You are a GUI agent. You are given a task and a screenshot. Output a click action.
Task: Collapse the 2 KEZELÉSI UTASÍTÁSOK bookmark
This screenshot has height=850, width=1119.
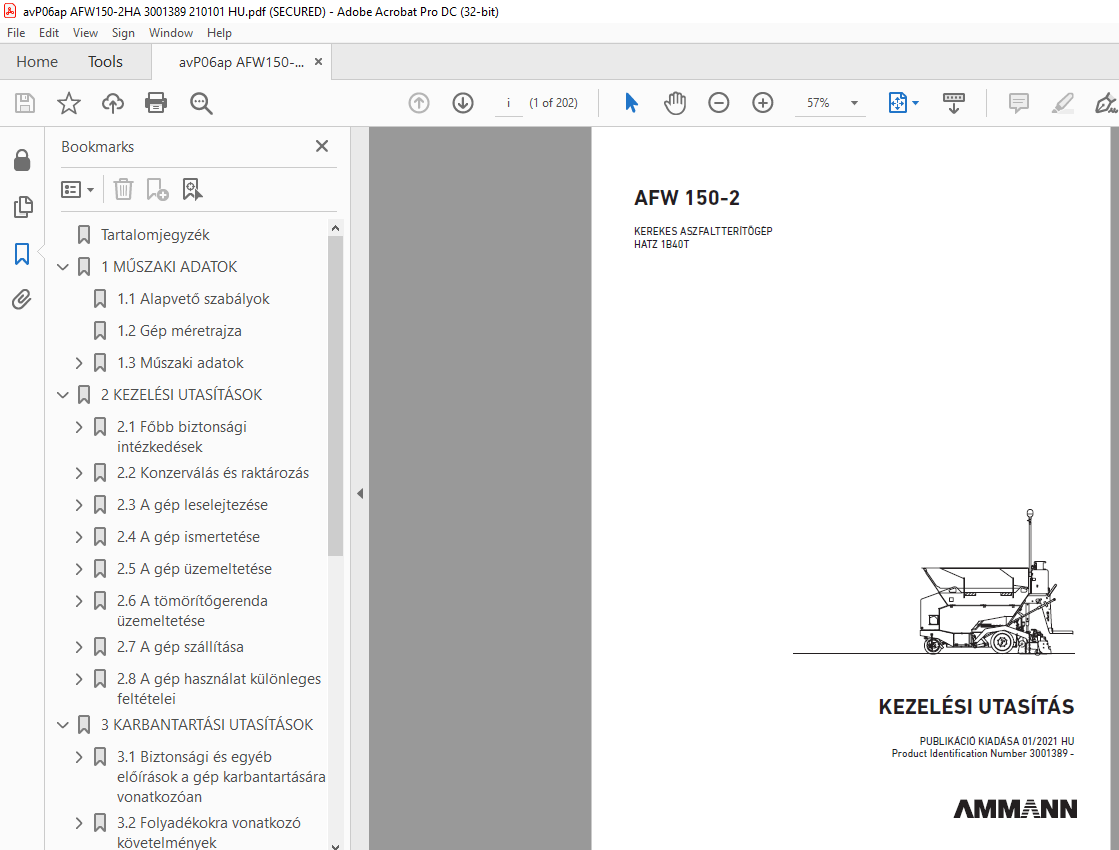coord(63,395)
